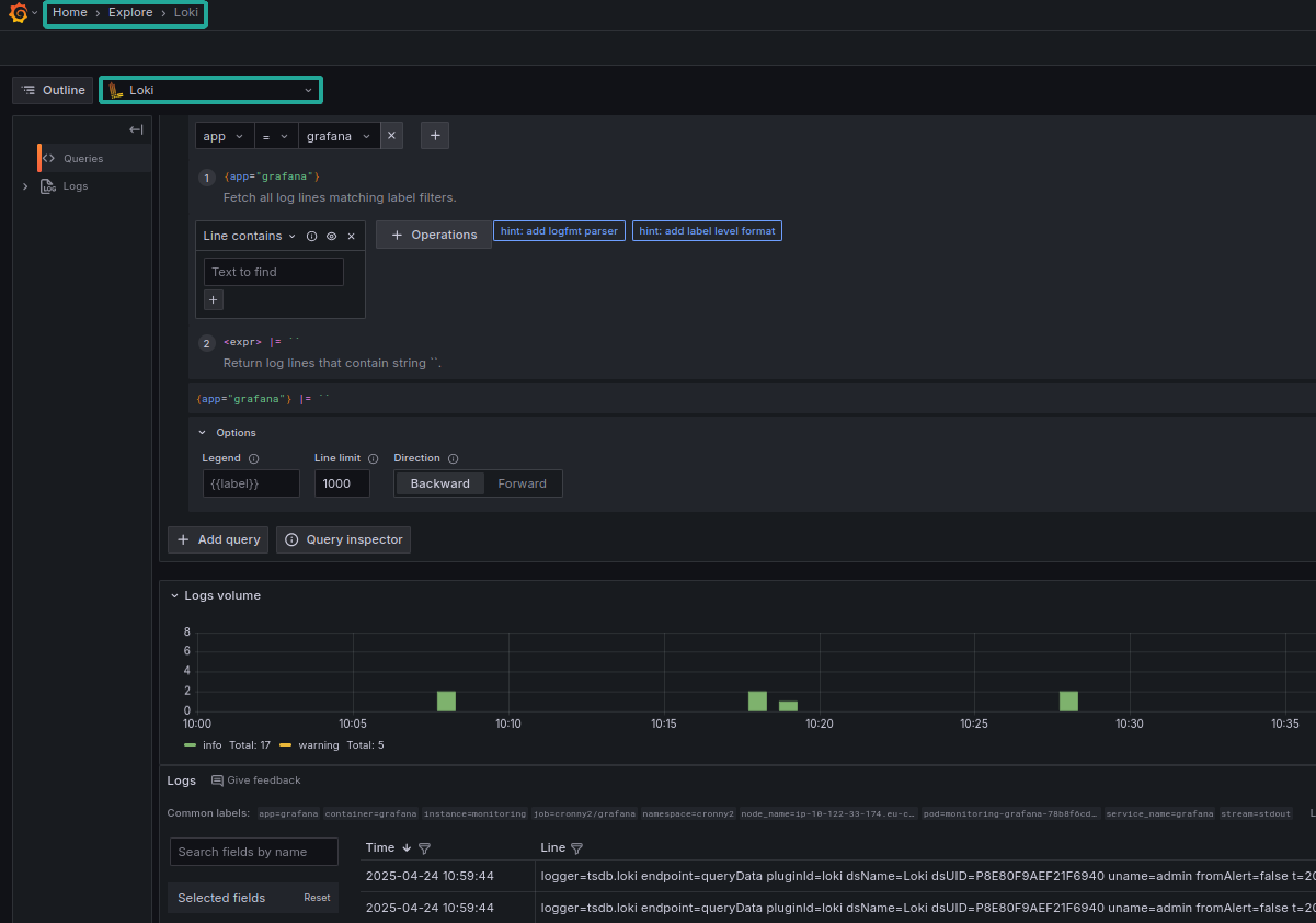Add another text filter in Line contains
The image size is (1316, 923).
click(213, 300)
